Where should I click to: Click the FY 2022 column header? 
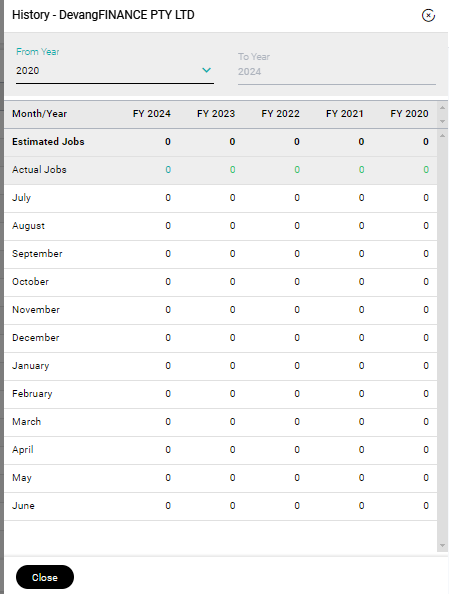click(x=280, y=114)
